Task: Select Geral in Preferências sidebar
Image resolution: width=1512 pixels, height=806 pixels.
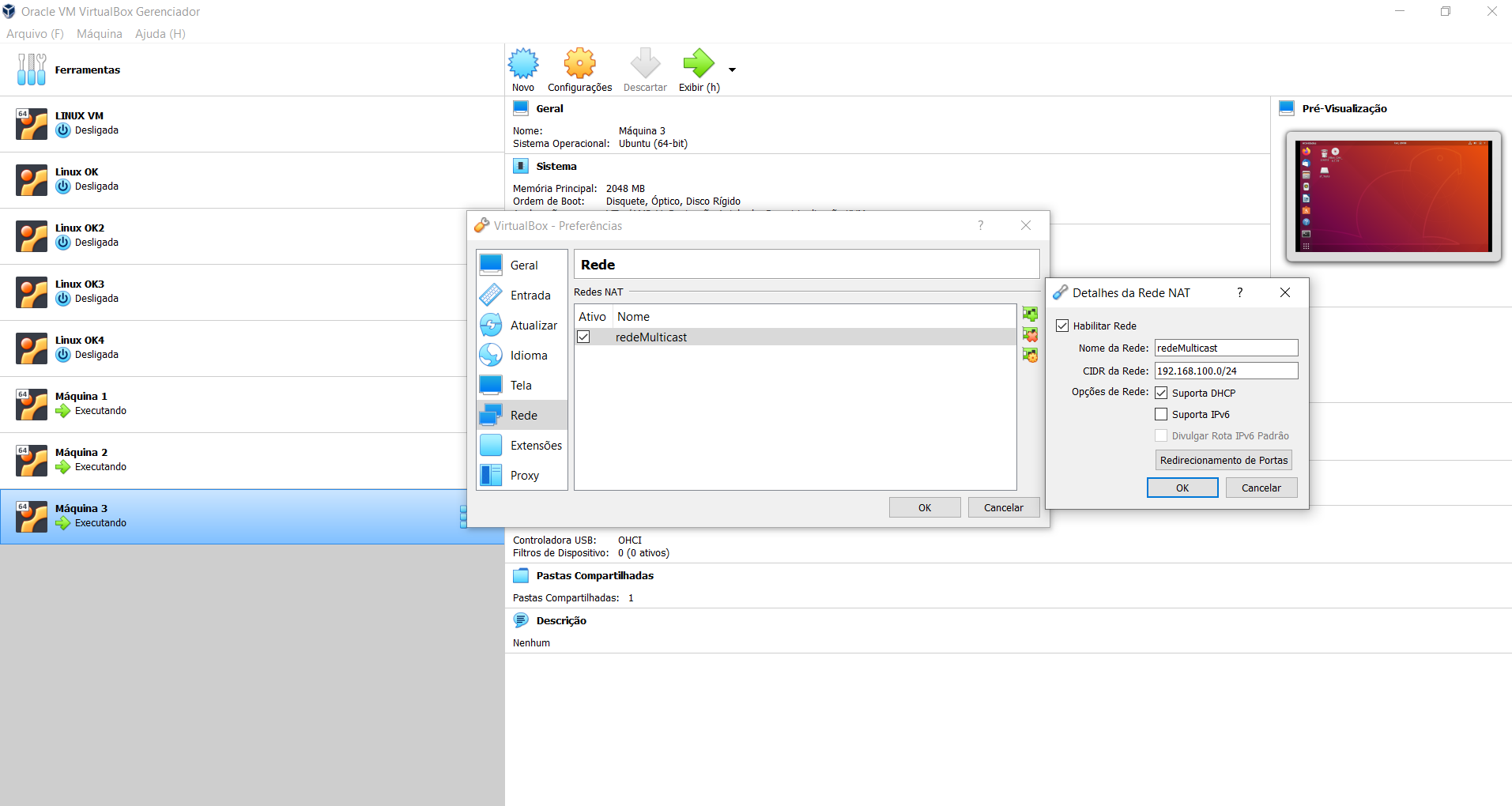Action: pyautogui.click(x=522, y=266)
